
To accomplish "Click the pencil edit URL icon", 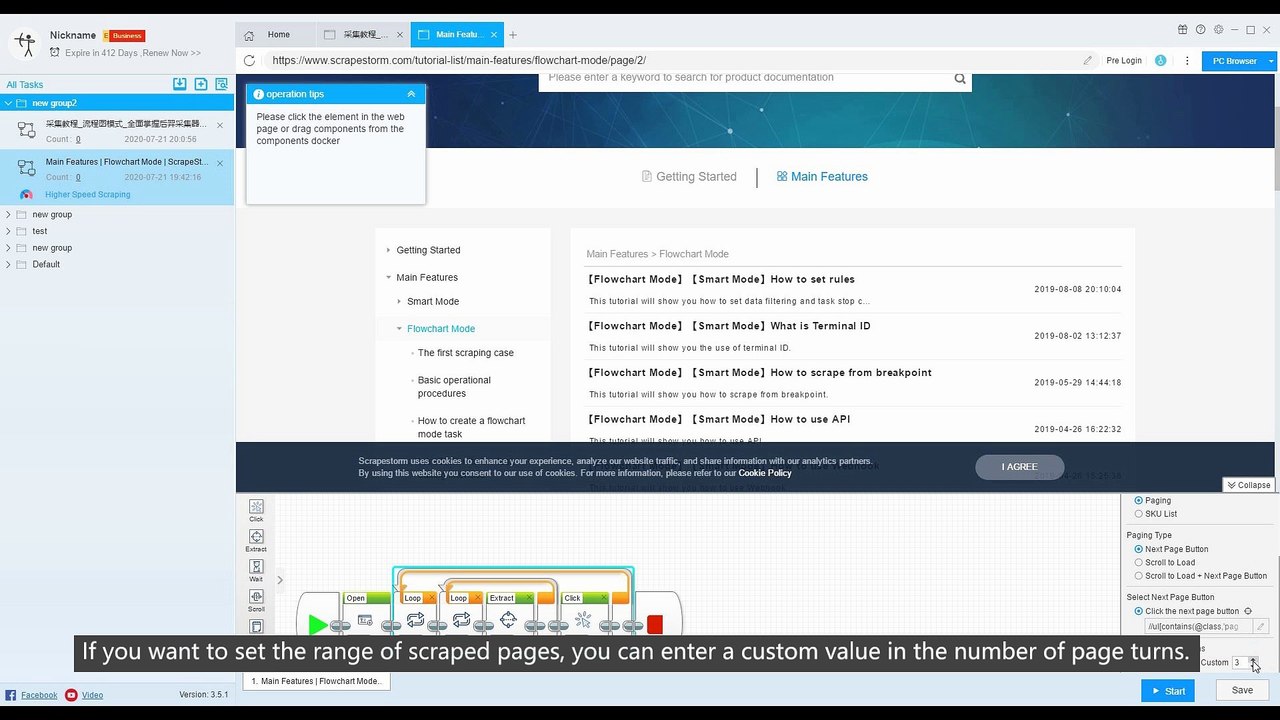I will [x=1088, y=60].
